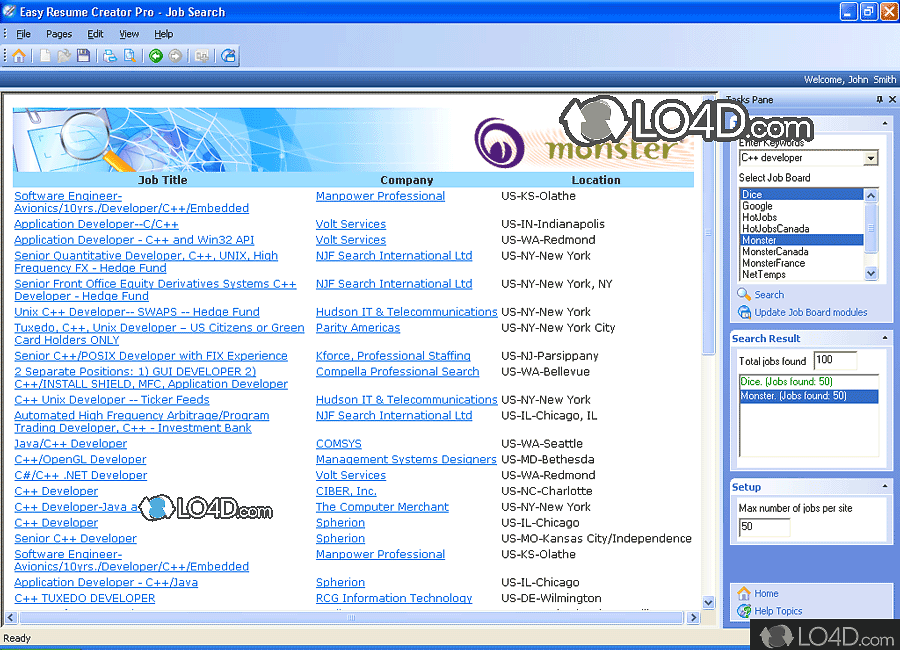This screenshot has height=650, width=900.
Task: Click the Update Job Board modules icon
Action: click(744, 312)
